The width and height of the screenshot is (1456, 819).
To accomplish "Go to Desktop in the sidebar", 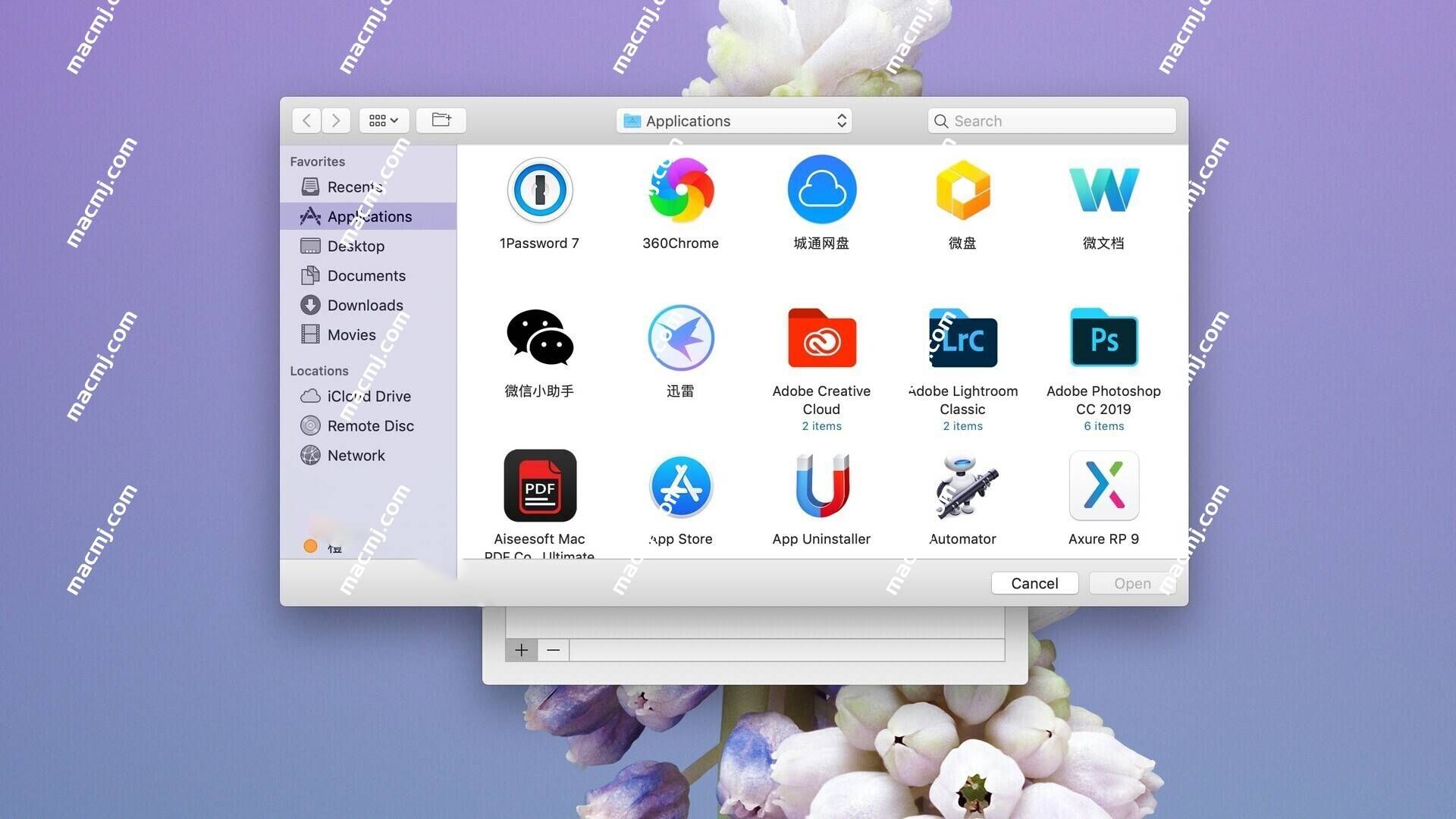I will tap(369, 246).
